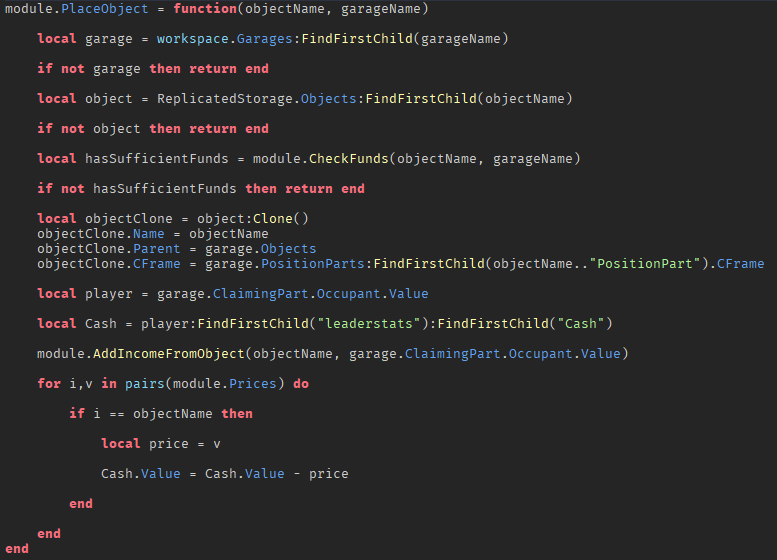Click the word CheckFunds
The height and width of the screenshot is (560, 777).
pos(349,159)
